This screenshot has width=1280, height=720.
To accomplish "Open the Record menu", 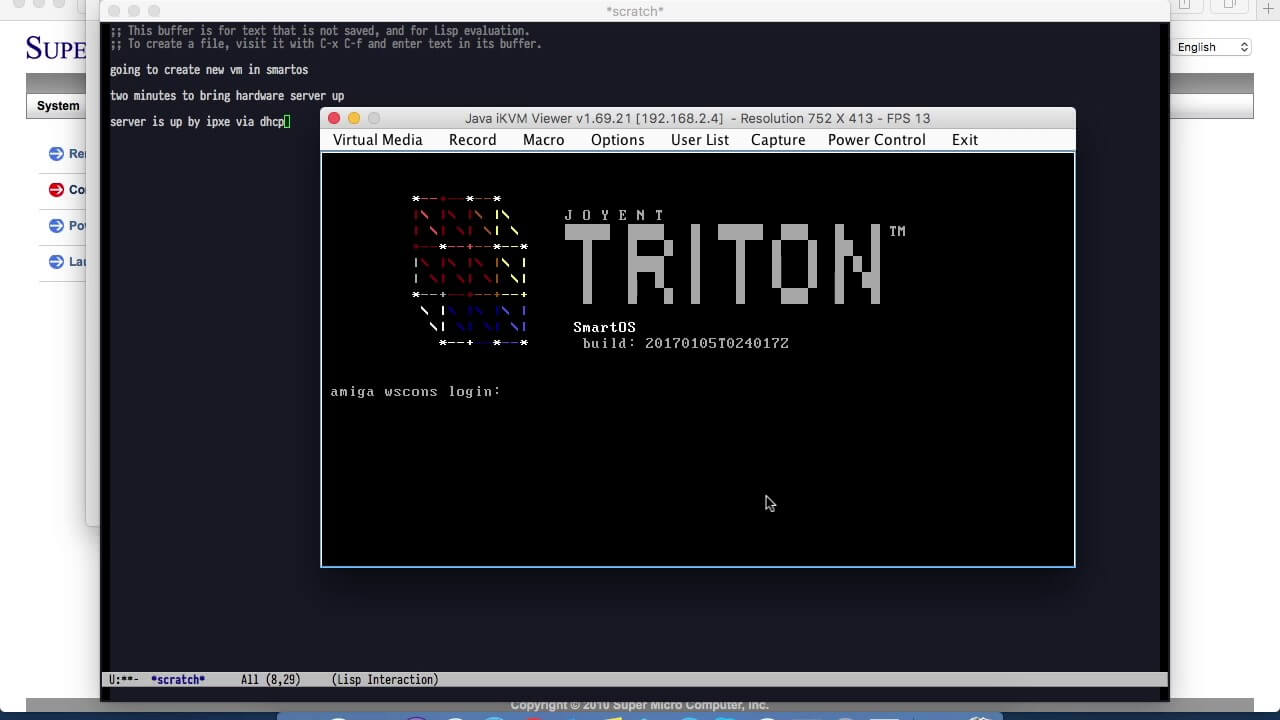I will click(x=472, y=140).
